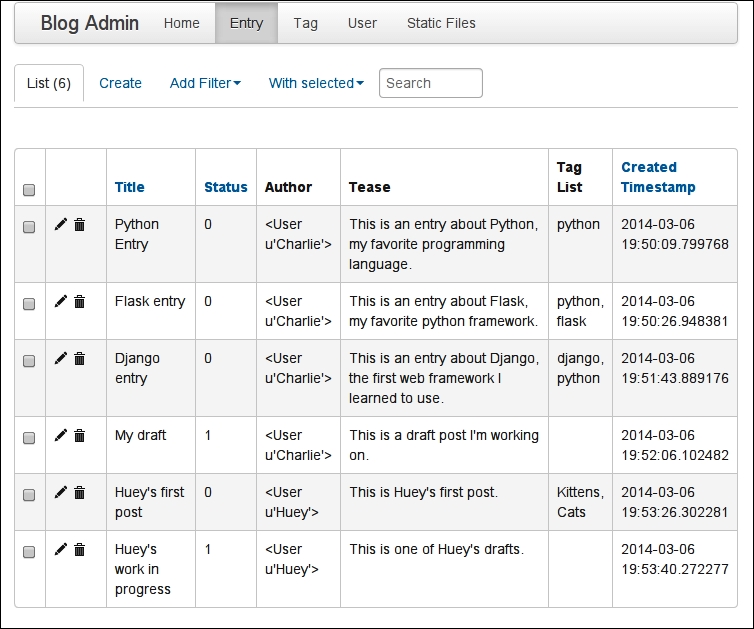
Task: Sort the table by Title
Action: click(x=129, y=187)
